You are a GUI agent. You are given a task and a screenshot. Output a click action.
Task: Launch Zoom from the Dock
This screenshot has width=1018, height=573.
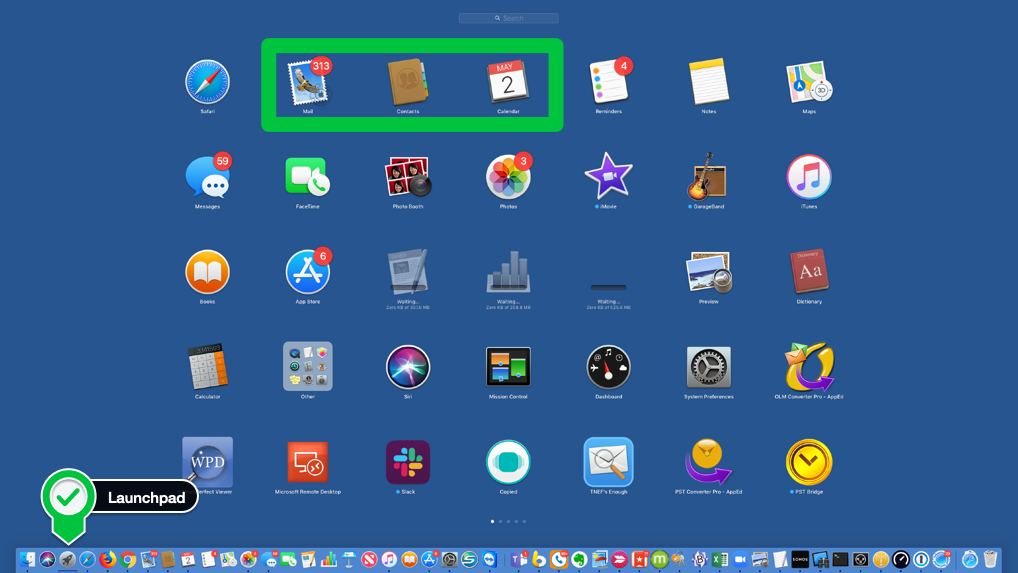(x=740, y=559)
